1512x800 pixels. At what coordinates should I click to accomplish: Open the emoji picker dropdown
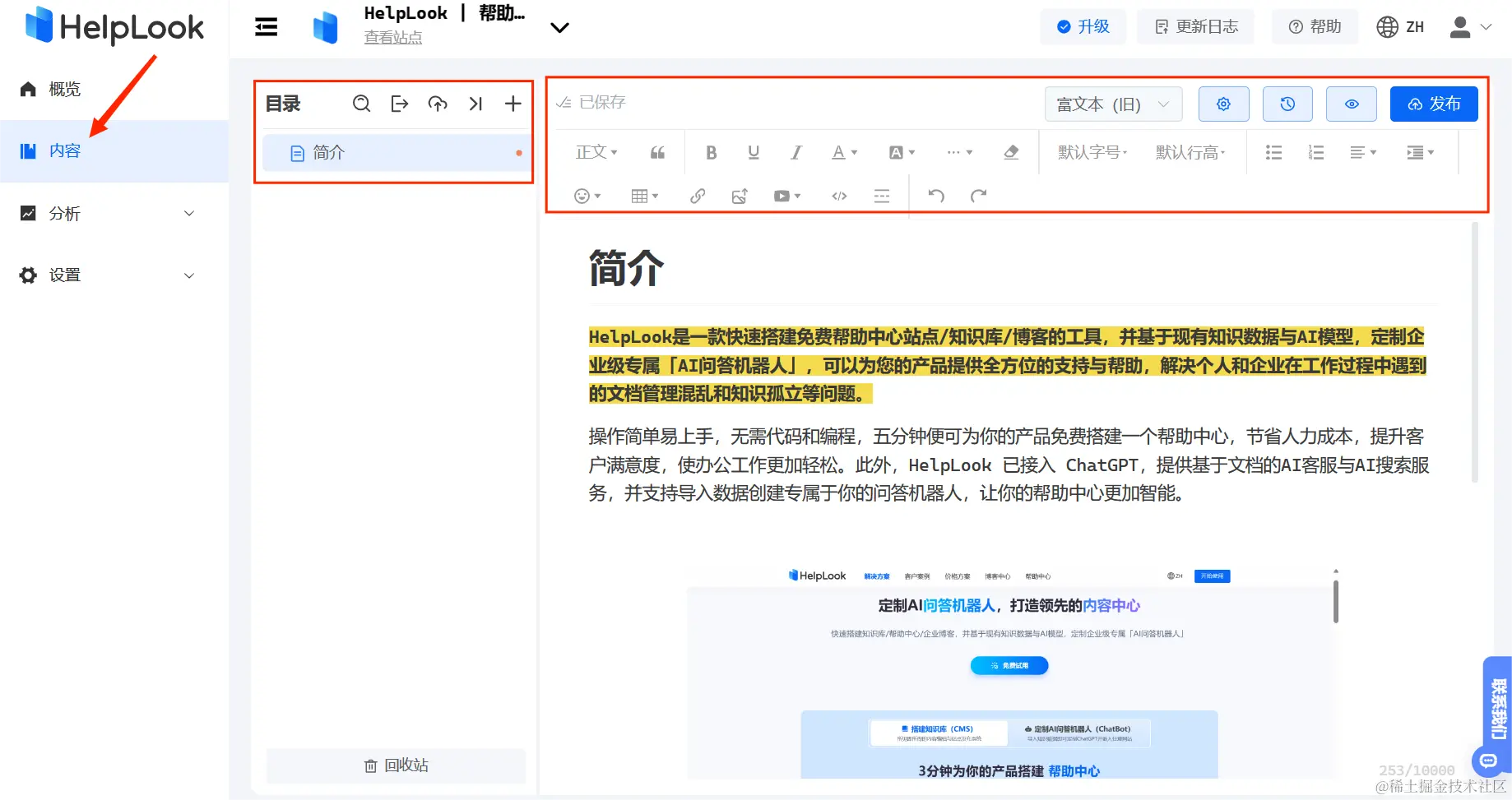tap(587, 196)
